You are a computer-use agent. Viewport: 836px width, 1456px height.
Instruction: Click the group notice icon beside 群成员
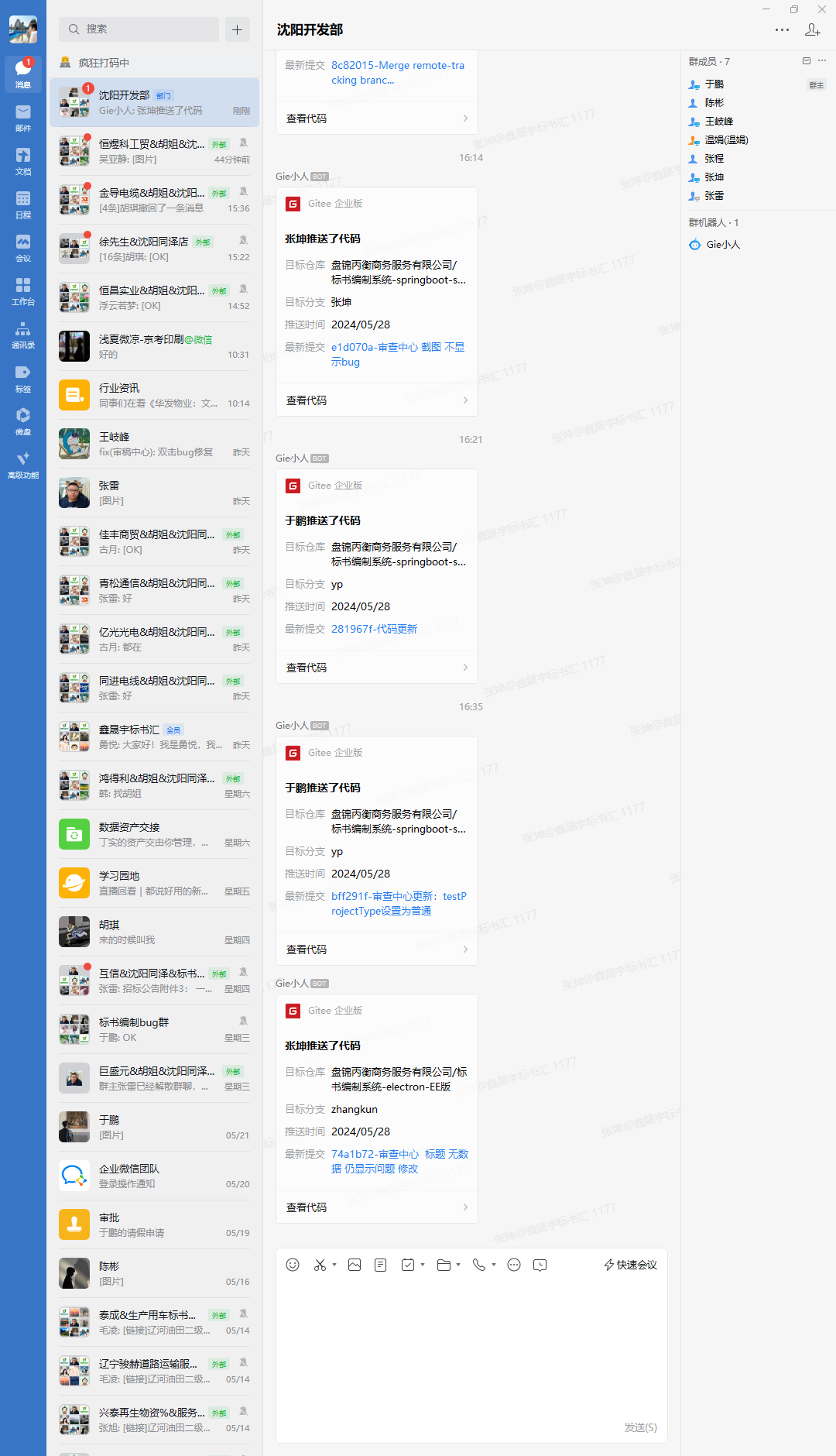tap(807, 61)
